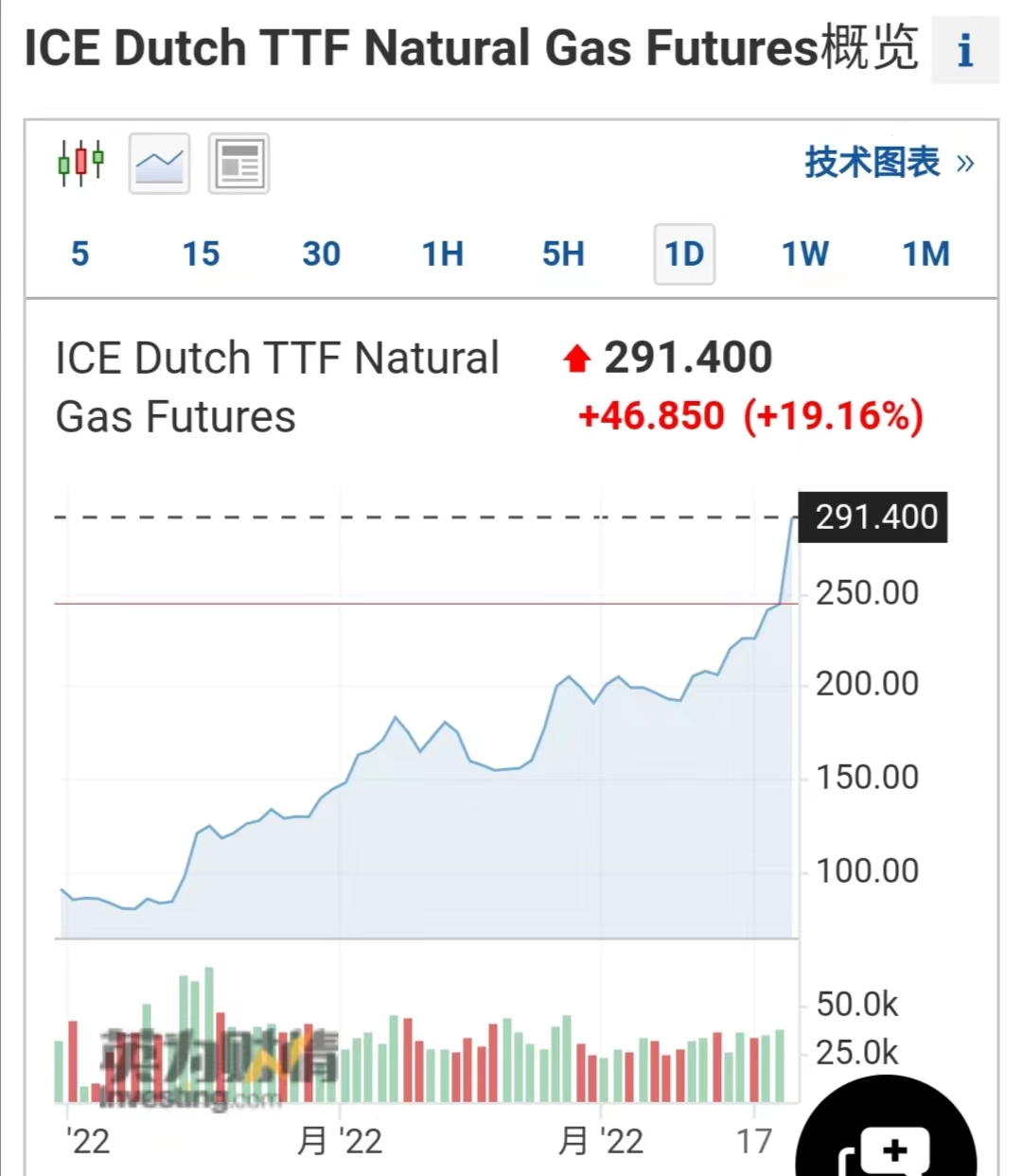1022x1176 pixels.
Task: Select the 15 minute interval
Action: point(201,254)
